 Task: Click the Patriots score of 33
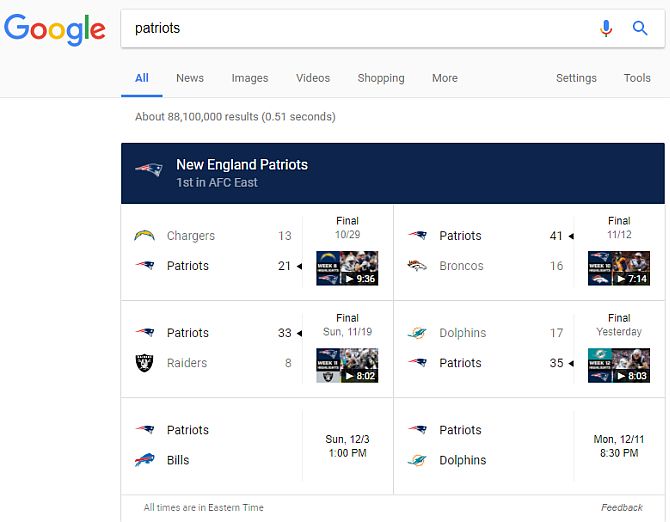[x=285, y=333]
